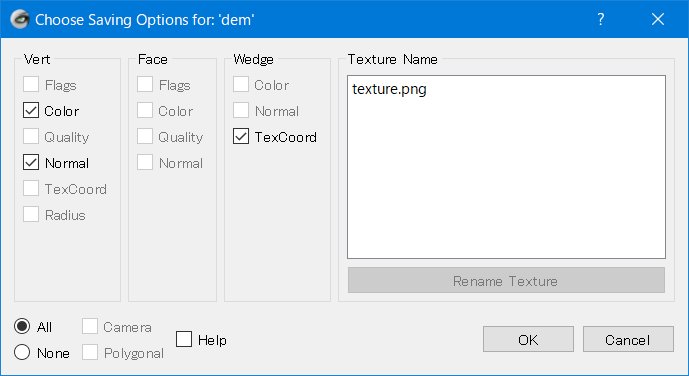Confirm the saving options with OK

pos(528,339)
